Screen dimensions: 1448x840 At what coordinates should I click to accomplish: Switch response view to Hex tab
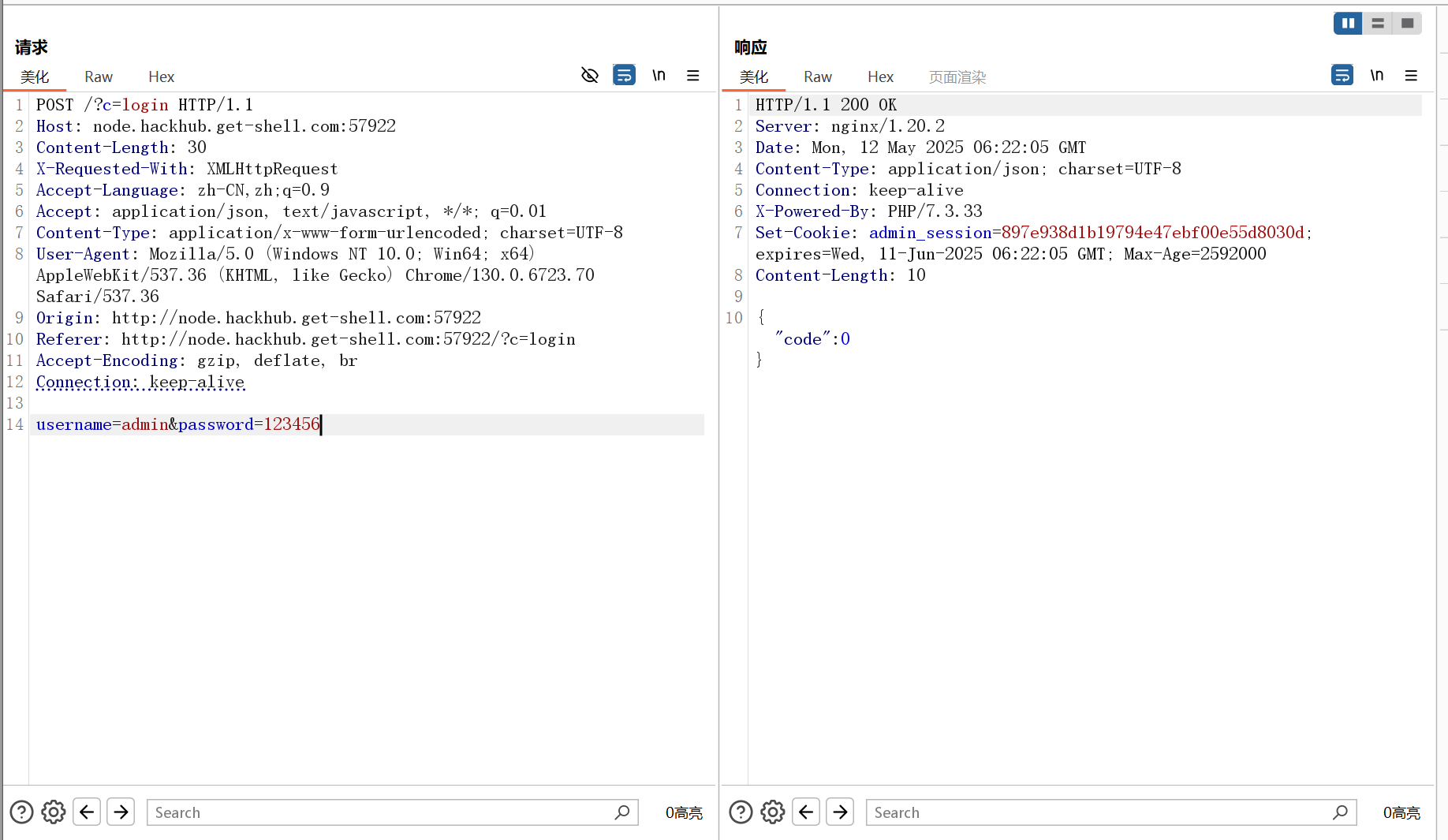(880, 77)
